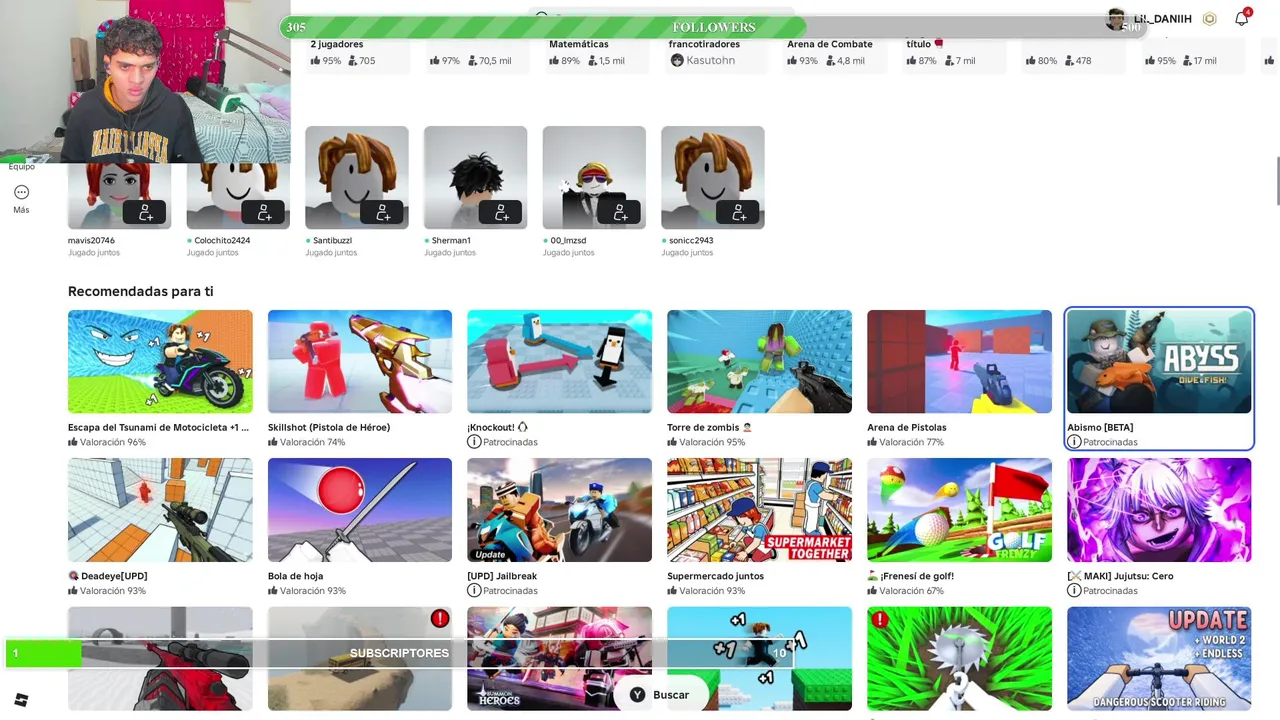Open the LiL_DANIIH profile avatar

[x=1116, y=19]
